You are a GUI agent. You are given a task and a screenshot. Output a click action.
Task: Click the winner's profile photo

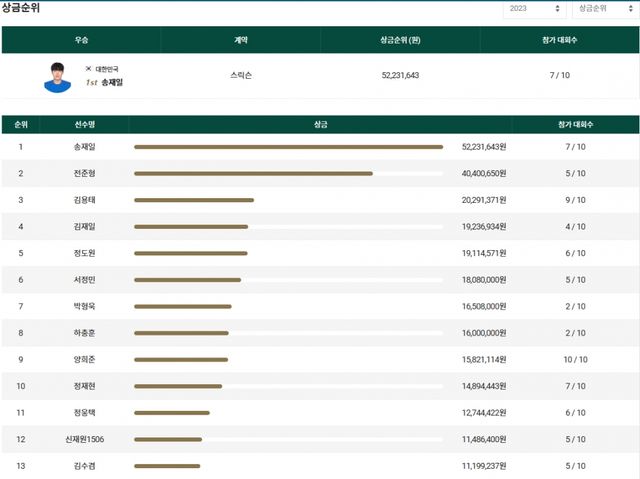[58, 77]
